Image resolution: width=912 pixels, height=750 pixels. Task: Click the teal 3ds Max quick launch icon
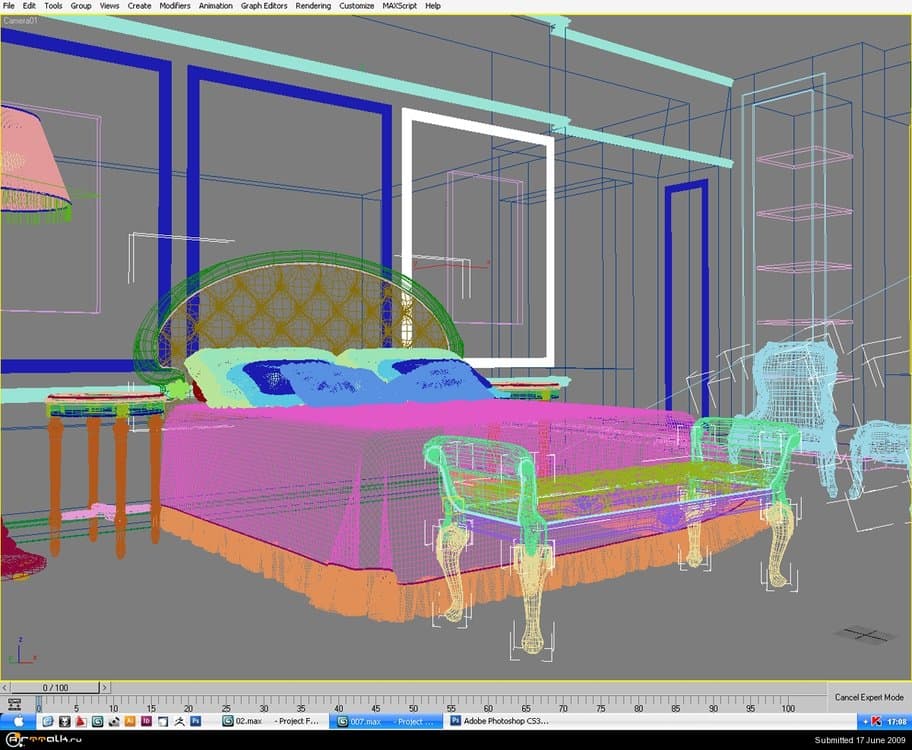(x=97, y=720)
